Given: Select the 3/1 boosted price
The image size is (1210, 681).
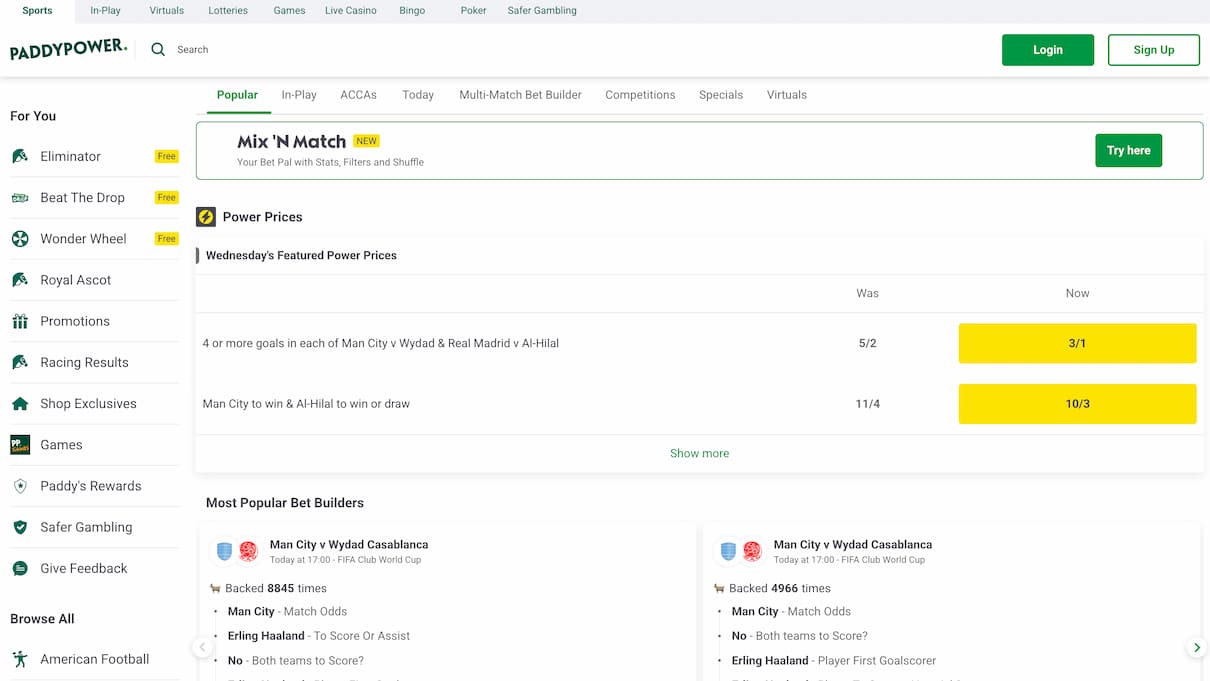Looking at the screenshot, I should 1077,343.
